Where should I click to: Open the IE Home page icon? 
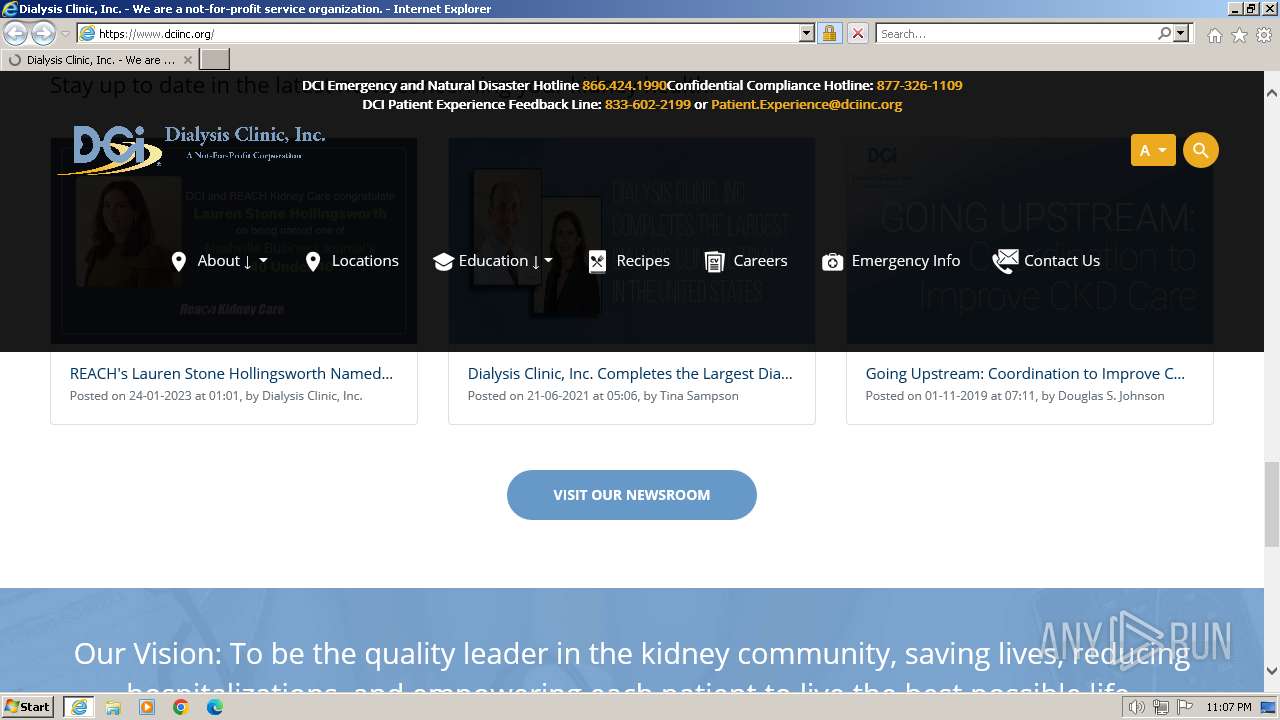click(x=1214, y=35)
